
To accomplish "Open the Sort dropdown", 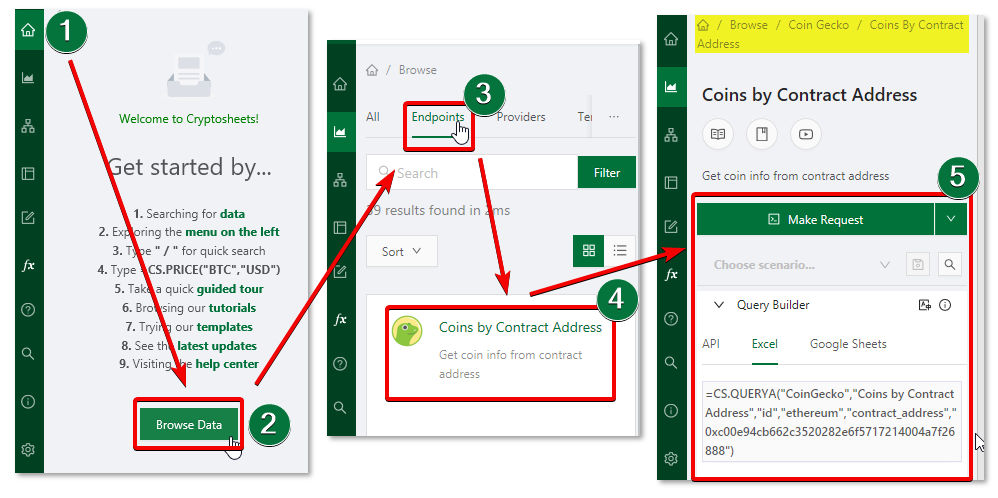I will coord(402,251).
